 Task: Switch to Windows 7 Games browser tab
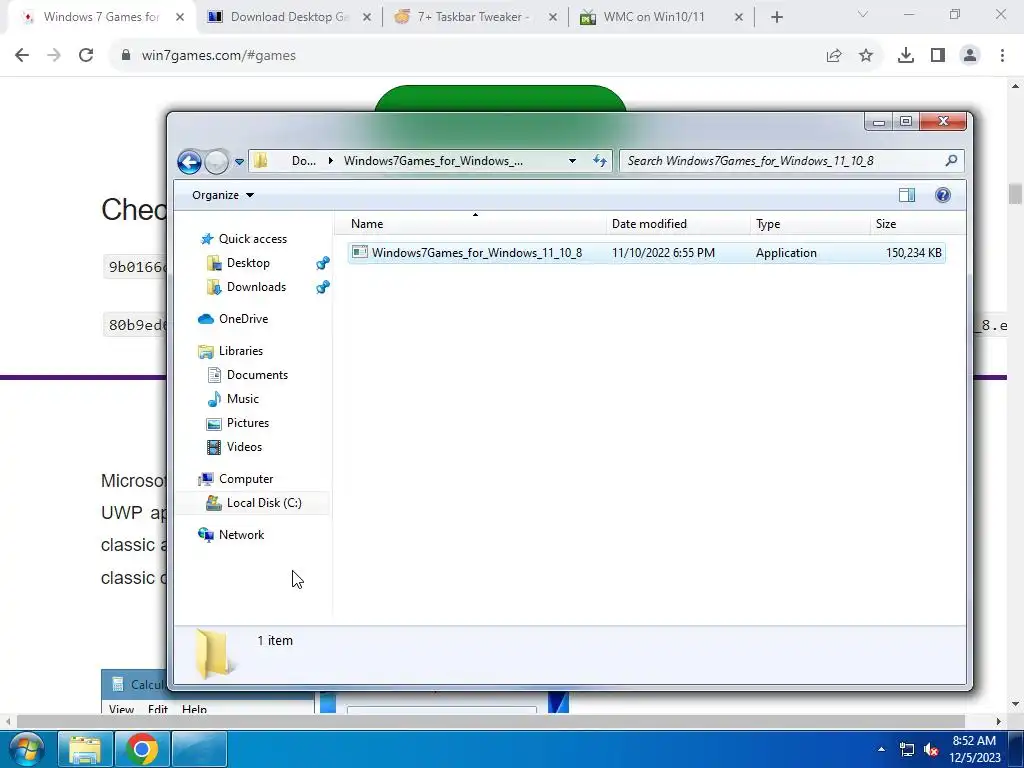101,17
